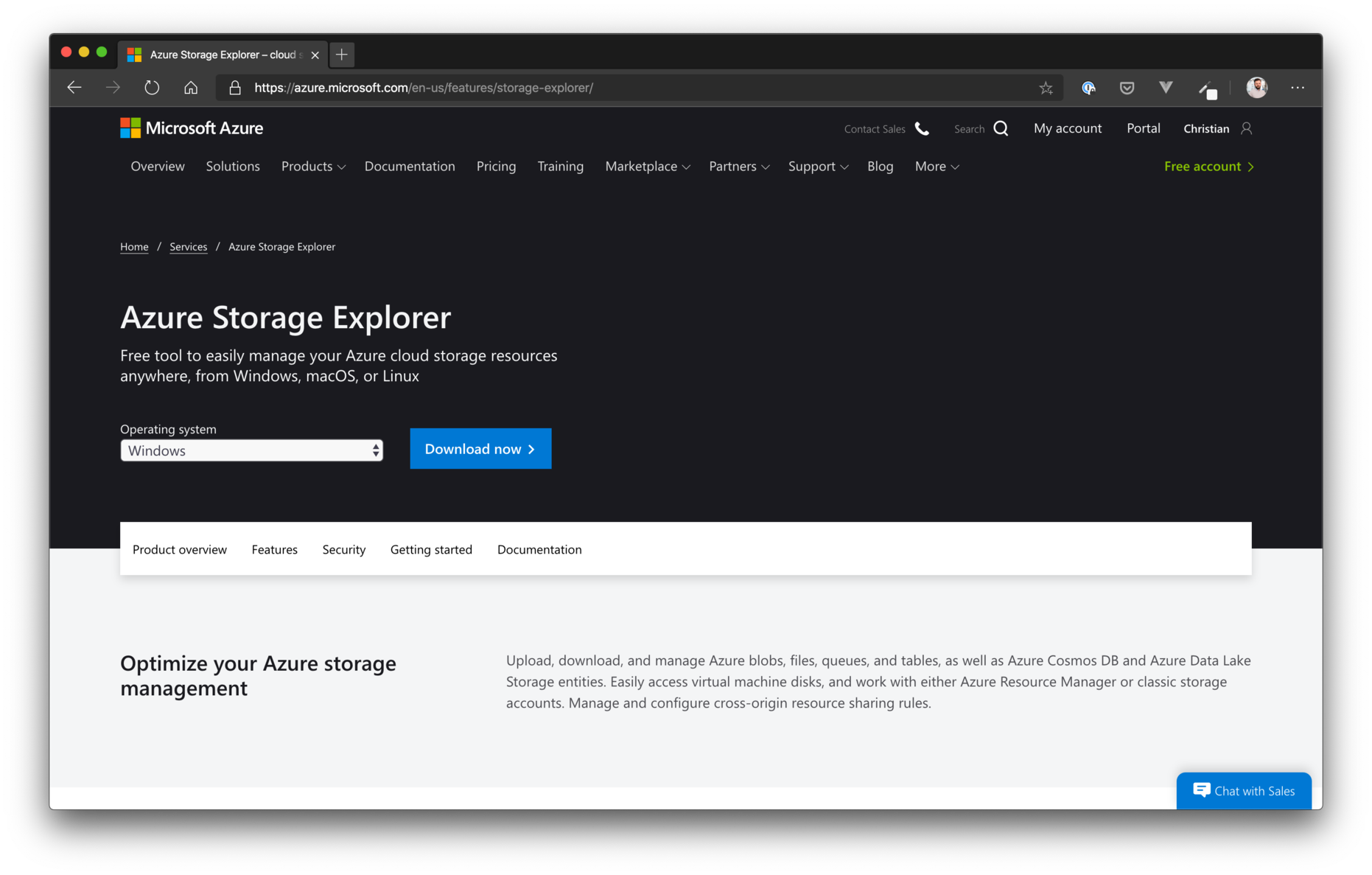Open the Pocket extension icon

(1126, 88)
